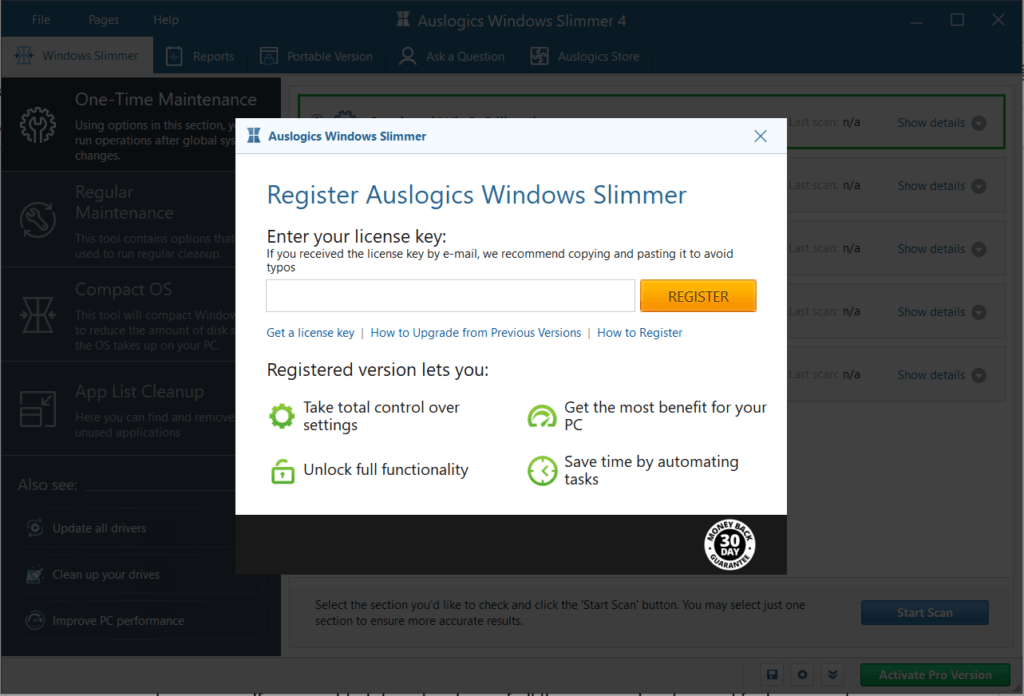Expand the panel with the double chevron
The image size is (1024, 696).
tap(833, 675)
